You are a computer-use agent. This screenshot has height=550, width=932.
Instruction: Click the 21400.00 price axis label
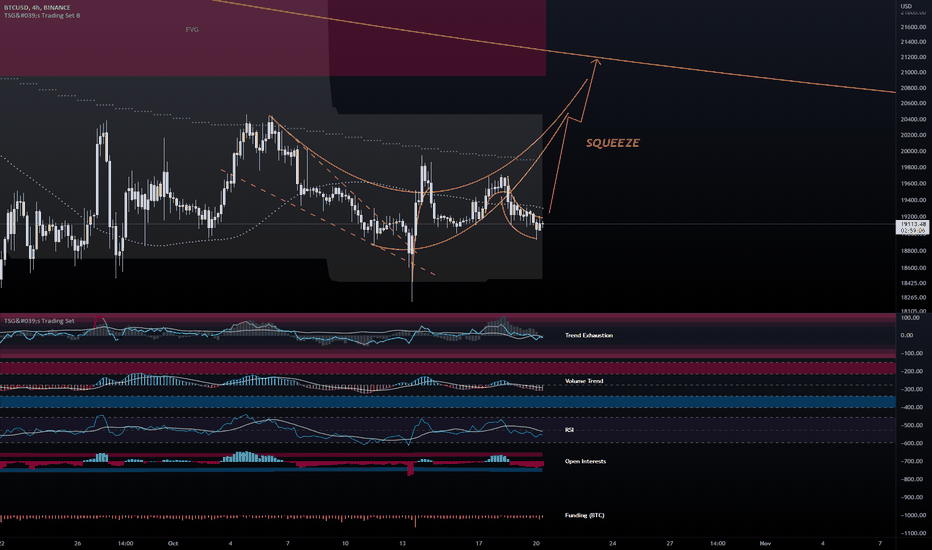(914, 42)
